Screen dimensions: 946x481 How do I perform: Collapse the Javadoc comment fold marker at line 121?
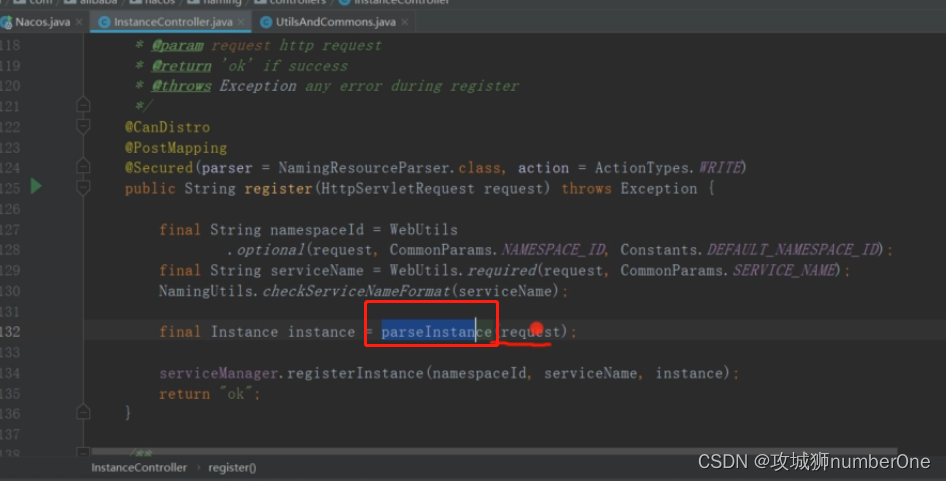pyautogui.click(x=83, y=105)
